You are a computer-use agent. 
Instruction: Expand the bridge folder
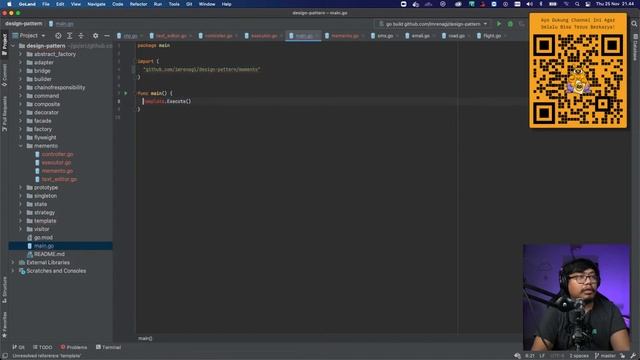pyautogui.click(x=20, y=71)
